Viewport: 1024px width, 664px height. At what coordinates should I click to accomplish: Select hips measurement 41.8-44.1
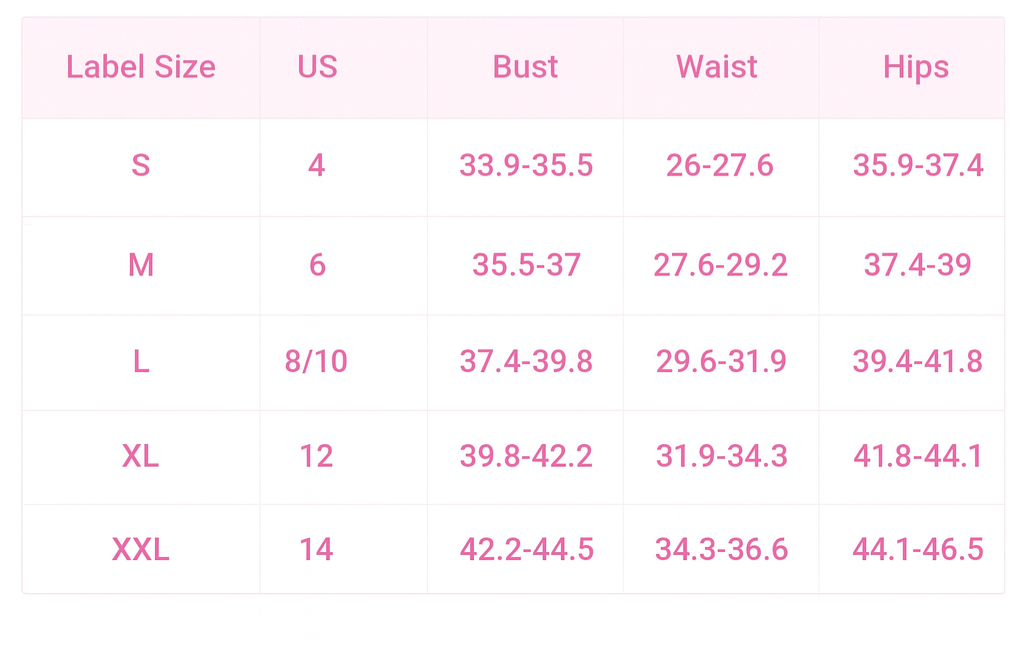917,456
